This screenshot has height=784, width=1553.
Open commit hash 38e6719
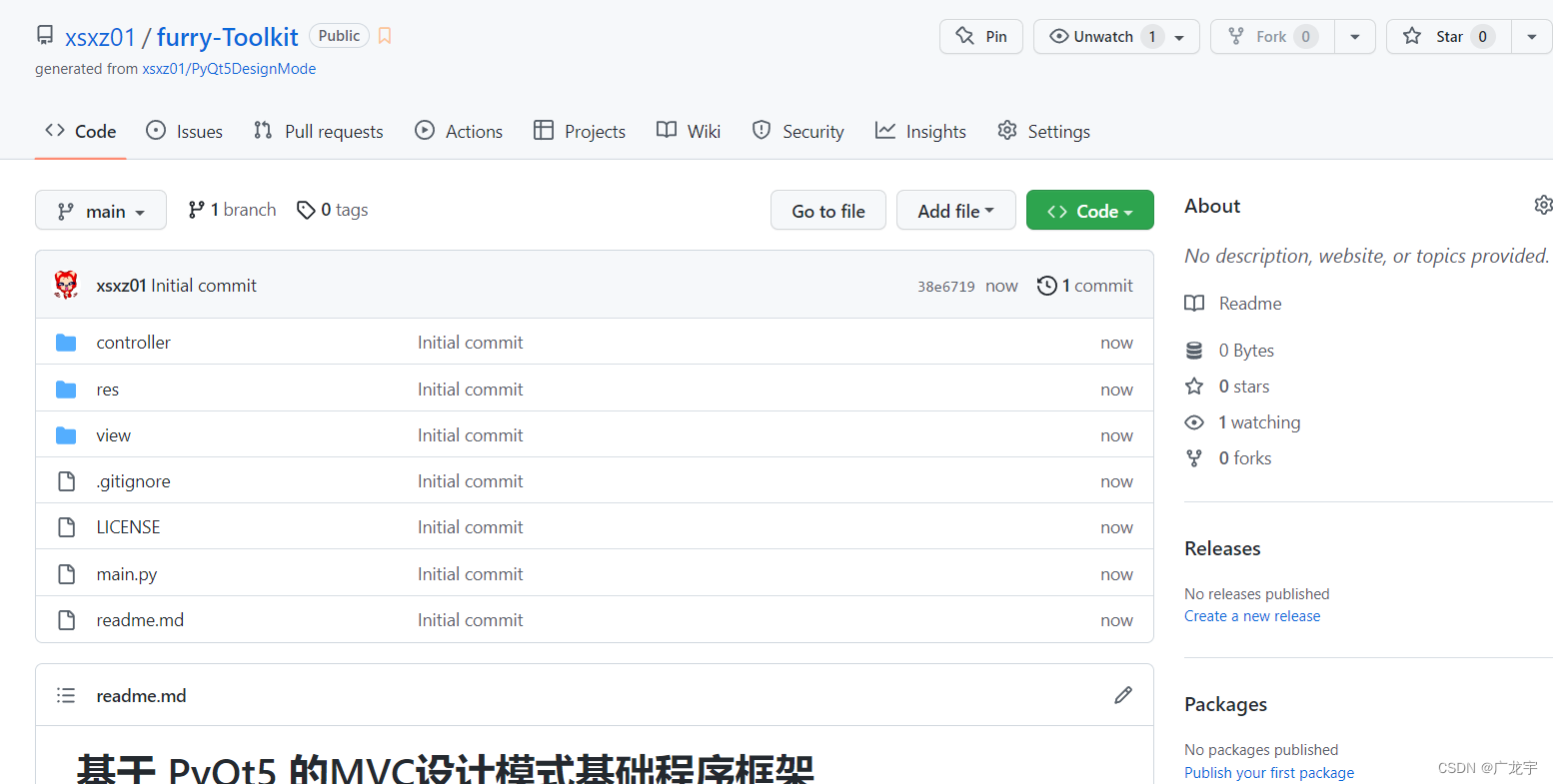point(946,287)
